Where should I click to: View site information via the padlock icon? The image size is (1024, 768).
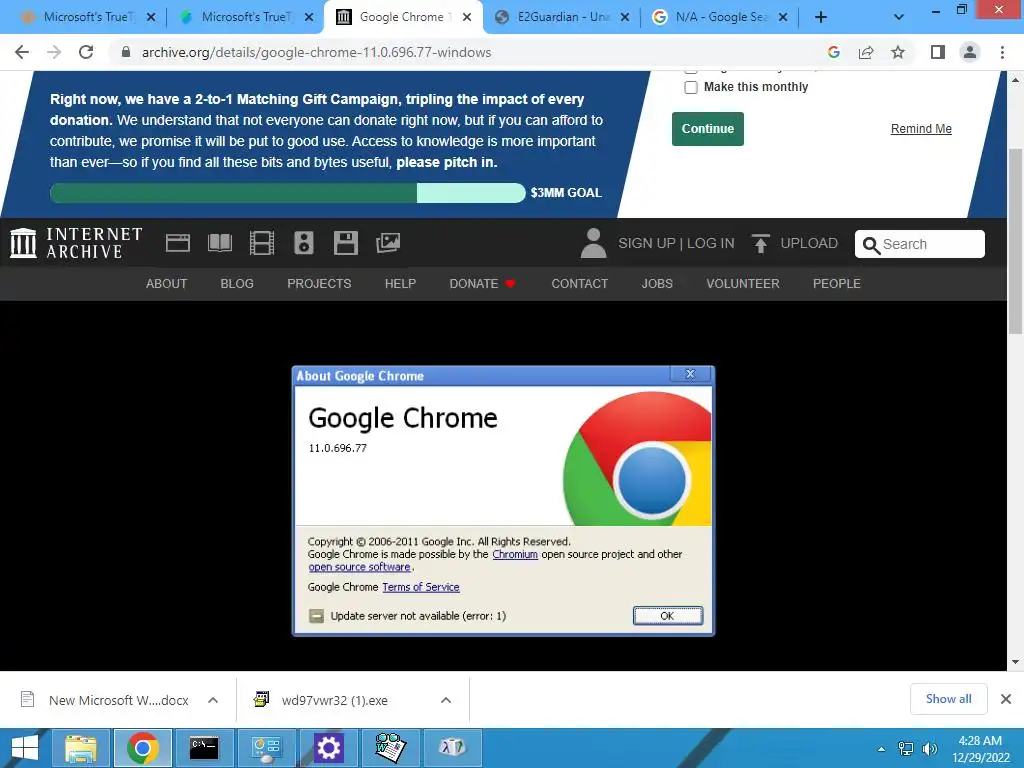(126, 52)
